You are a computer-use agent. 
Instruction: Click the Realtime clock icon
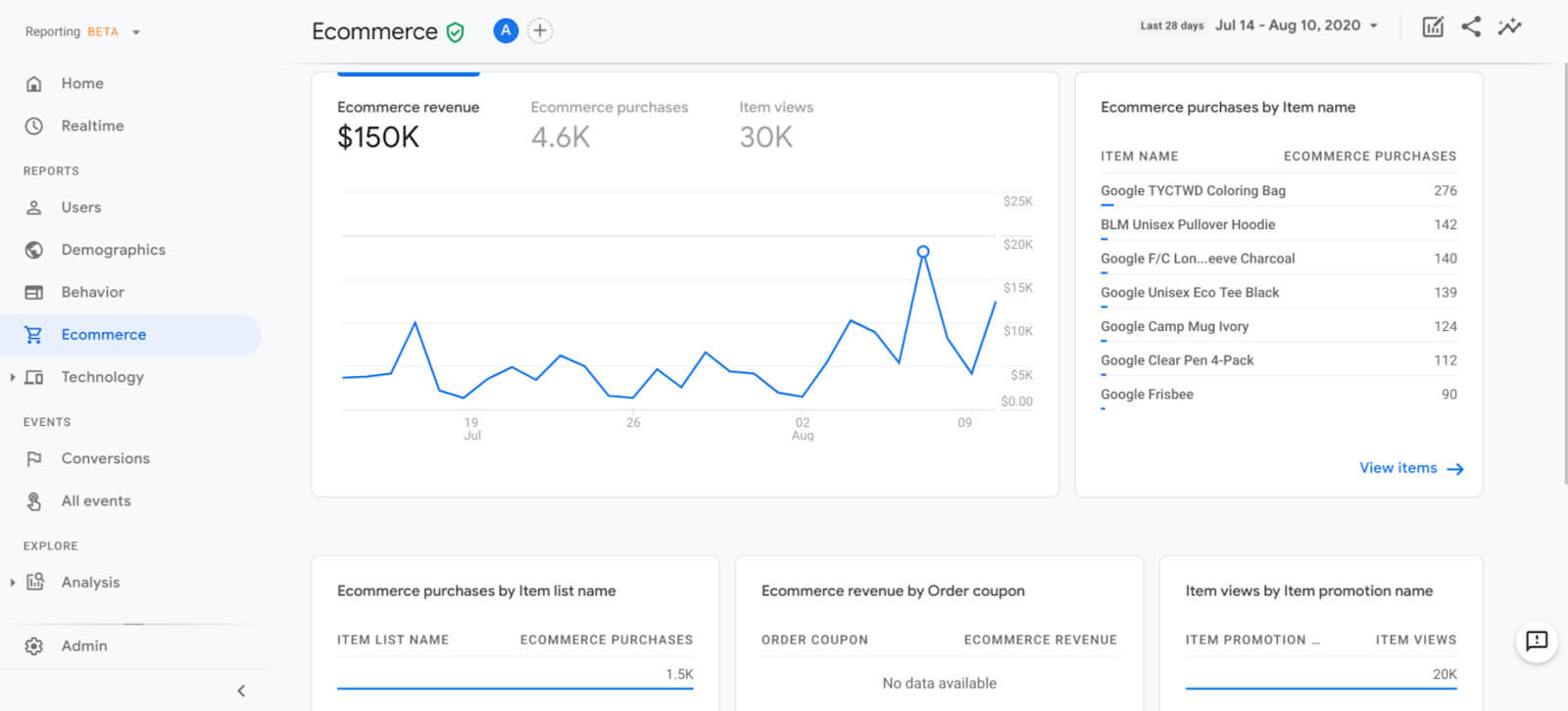(34, 126)
